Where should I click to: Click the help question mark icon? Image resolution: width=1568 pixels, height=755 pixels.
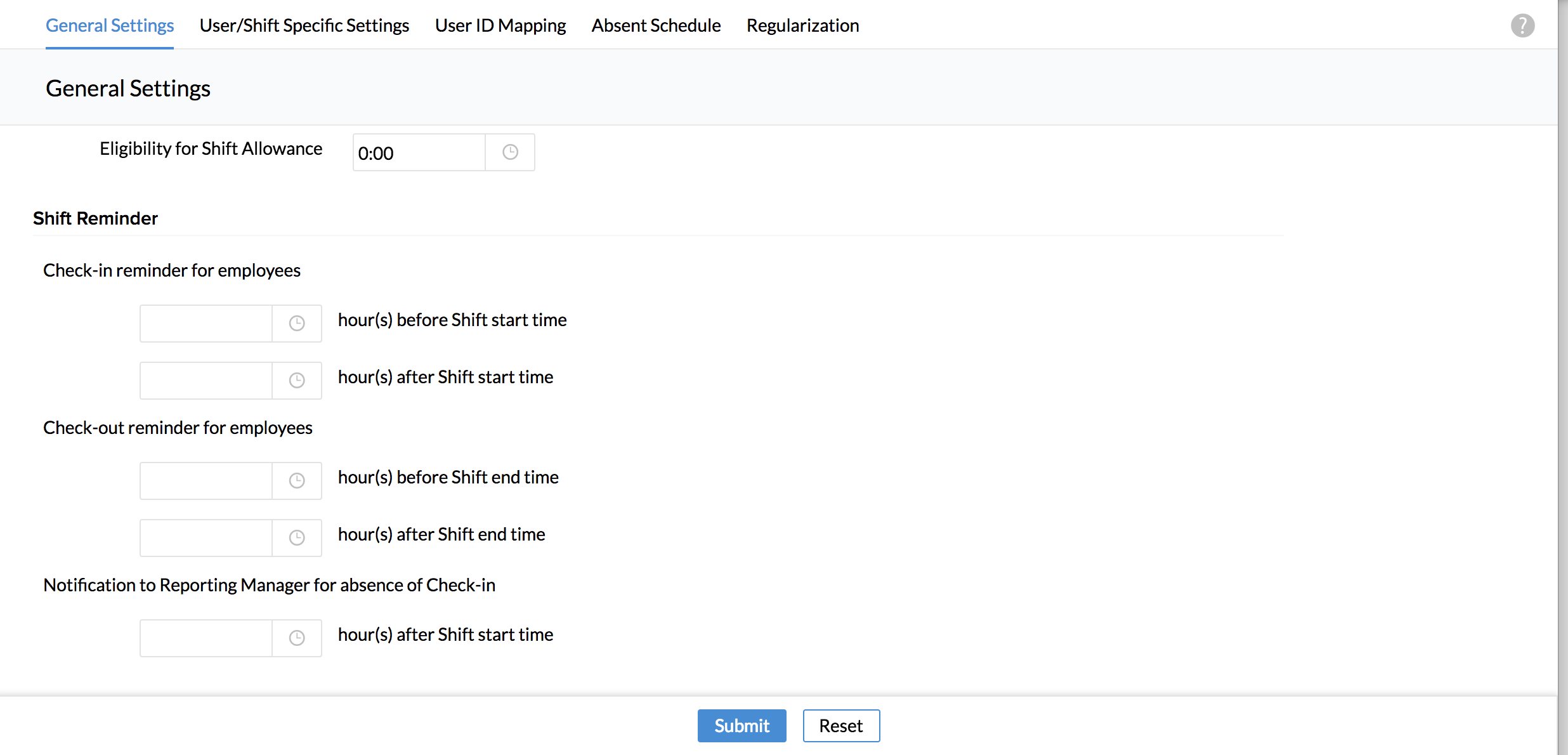[1522, 25]
